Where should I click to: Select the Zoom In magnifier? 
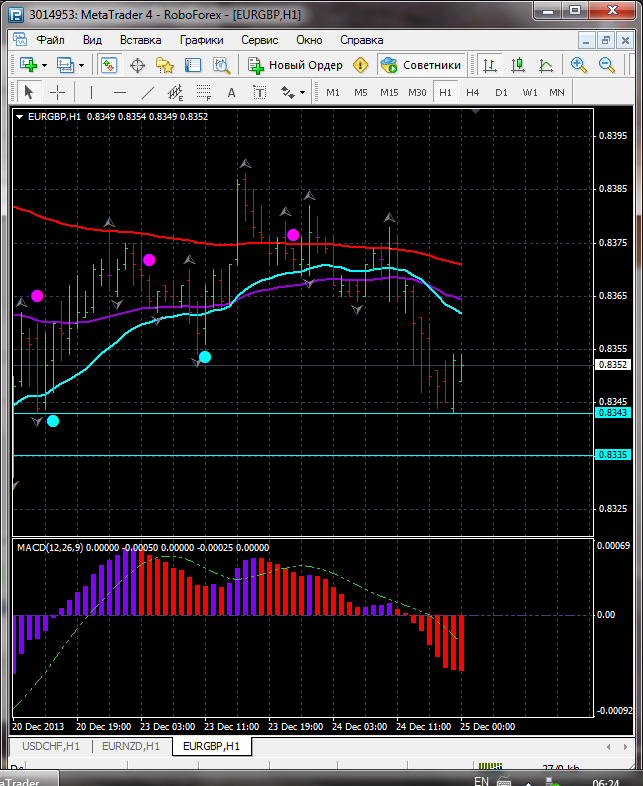579,65
